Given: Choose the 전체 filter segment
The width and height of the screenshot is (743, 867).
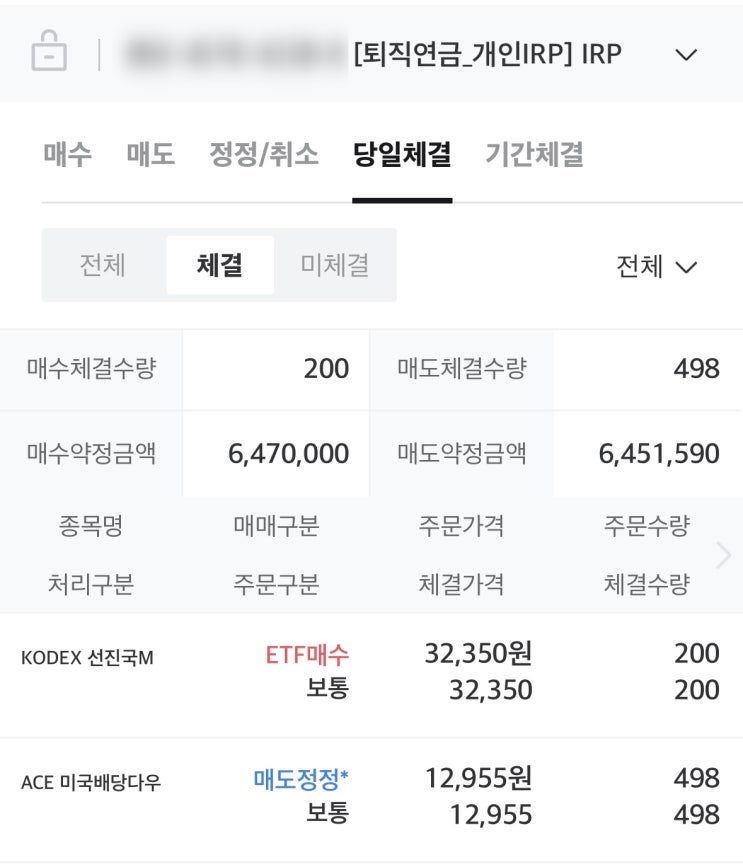Looking at the screenshot, I should [103, 265].
